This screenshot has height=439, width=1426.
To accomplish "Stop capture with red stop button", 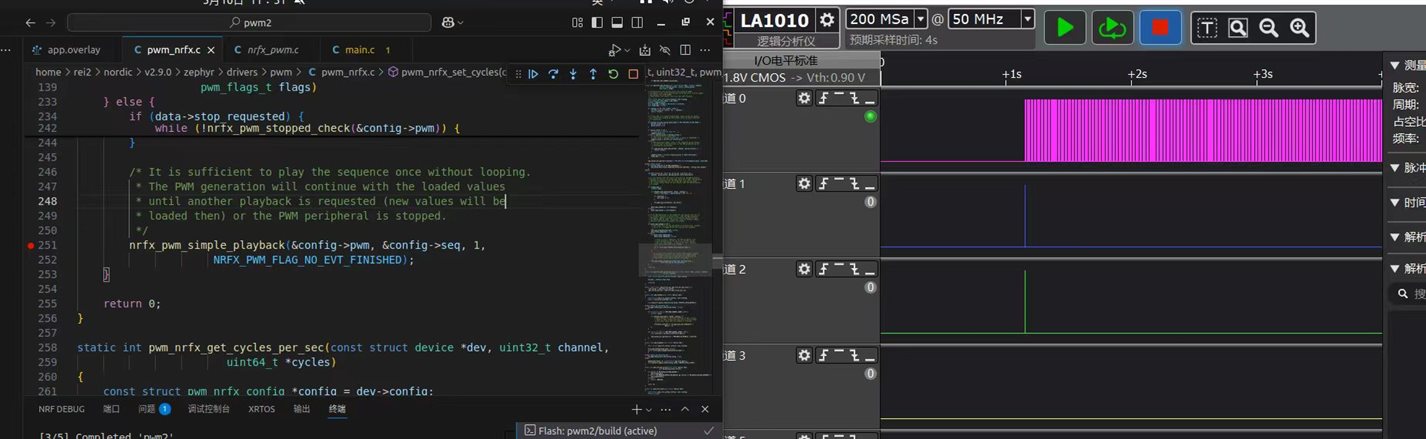I will pyautogui.click(x=1159, y=27).
